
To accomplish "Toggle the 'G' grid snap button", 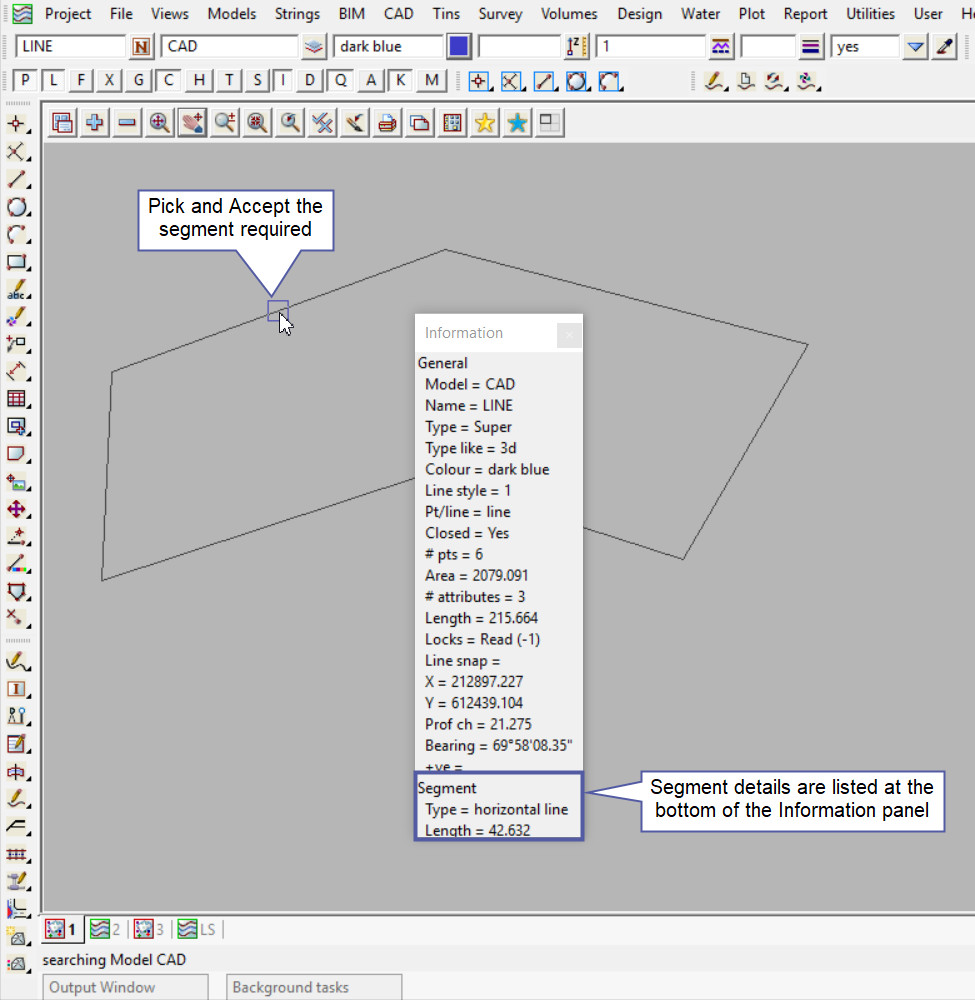I will click(139, 81).
